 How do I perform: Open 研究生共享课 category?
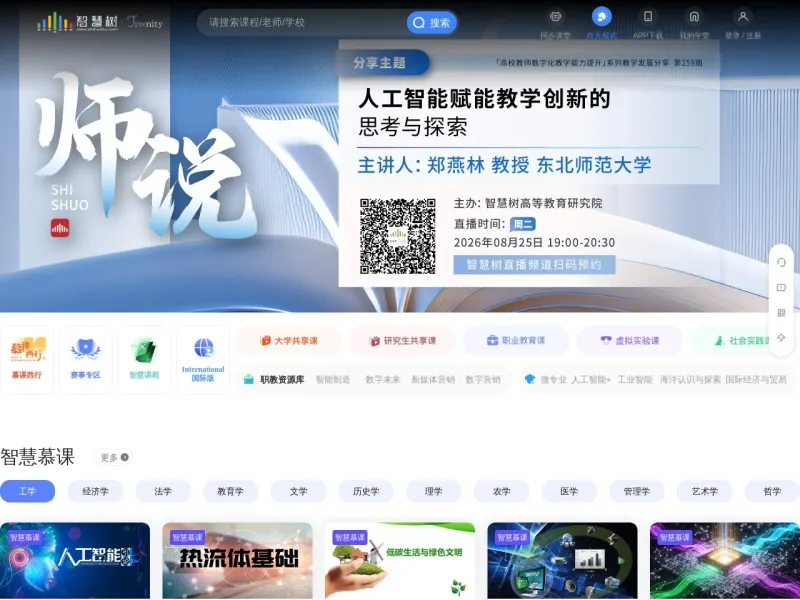(403, 341)
